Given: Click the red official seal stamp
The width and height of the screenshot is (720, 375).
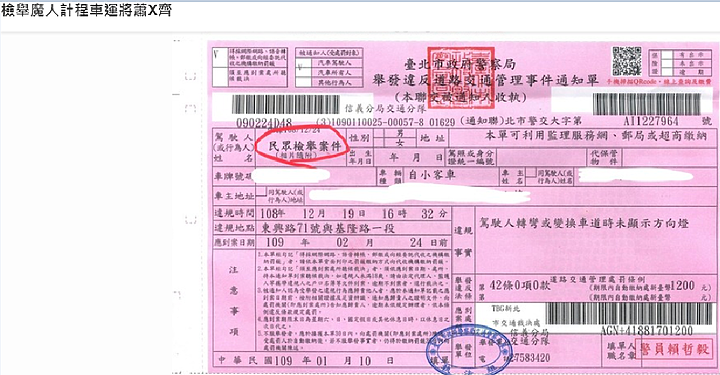Looking at the screenshot, I should tap(461, 78).
